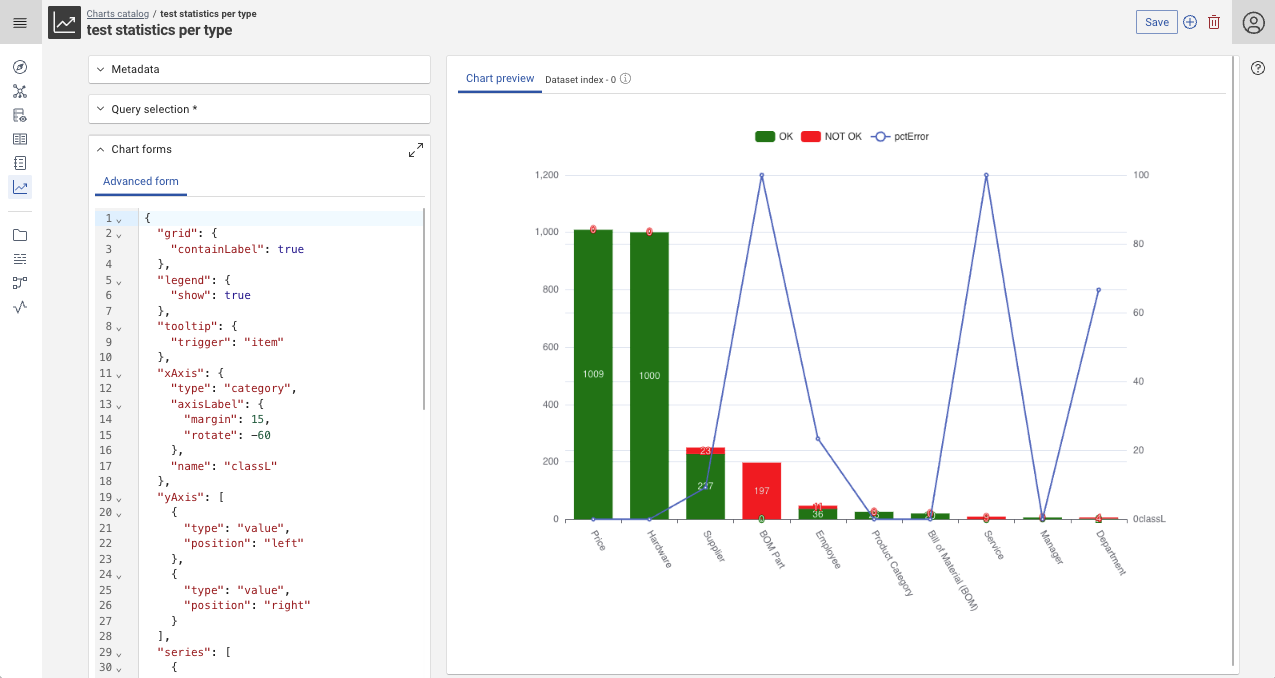The width and height of the screenshot is (1275, 678).
Task: Open the database view icon in sidebar
Action: coord(20,115)
